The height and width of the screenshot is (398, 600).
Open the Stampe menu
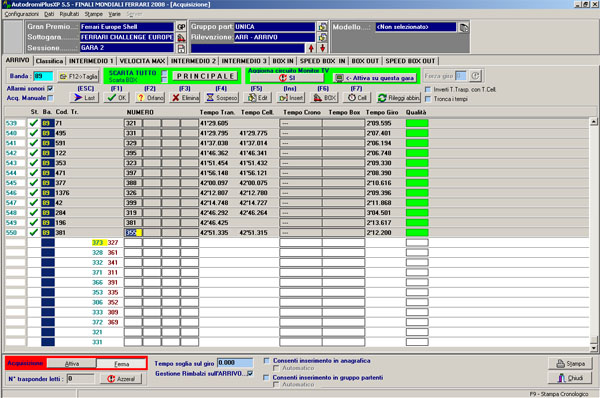click(x=94, y=14)
